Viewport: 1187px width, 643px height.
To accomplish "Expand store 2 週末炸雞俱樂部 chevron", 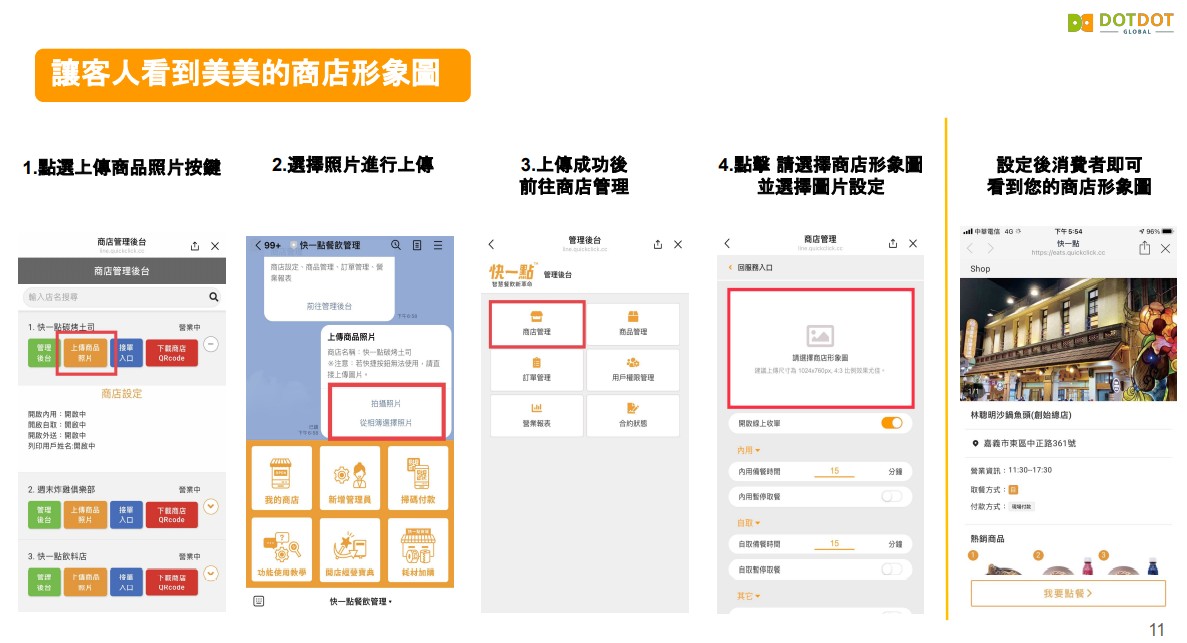I will tap(211, 507).
